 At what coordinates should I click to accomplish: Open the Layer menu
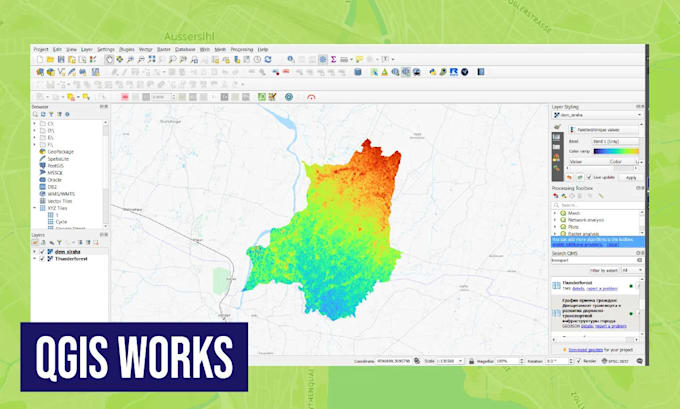pyautogui.click(x=87, y=49)
